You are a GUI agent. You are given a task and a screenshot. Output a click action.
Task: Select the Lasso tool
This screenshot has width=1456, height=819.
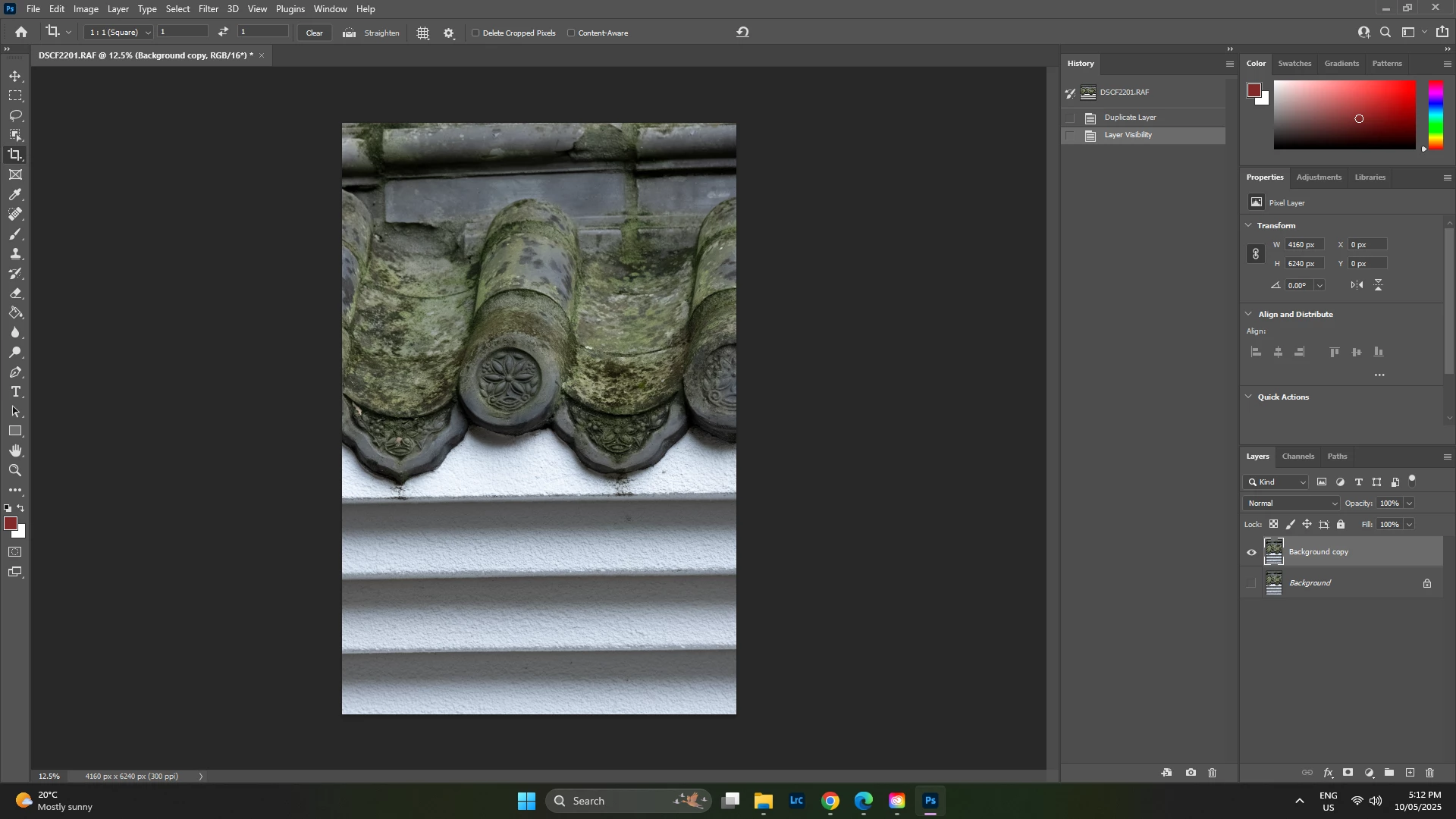point(15,115)
